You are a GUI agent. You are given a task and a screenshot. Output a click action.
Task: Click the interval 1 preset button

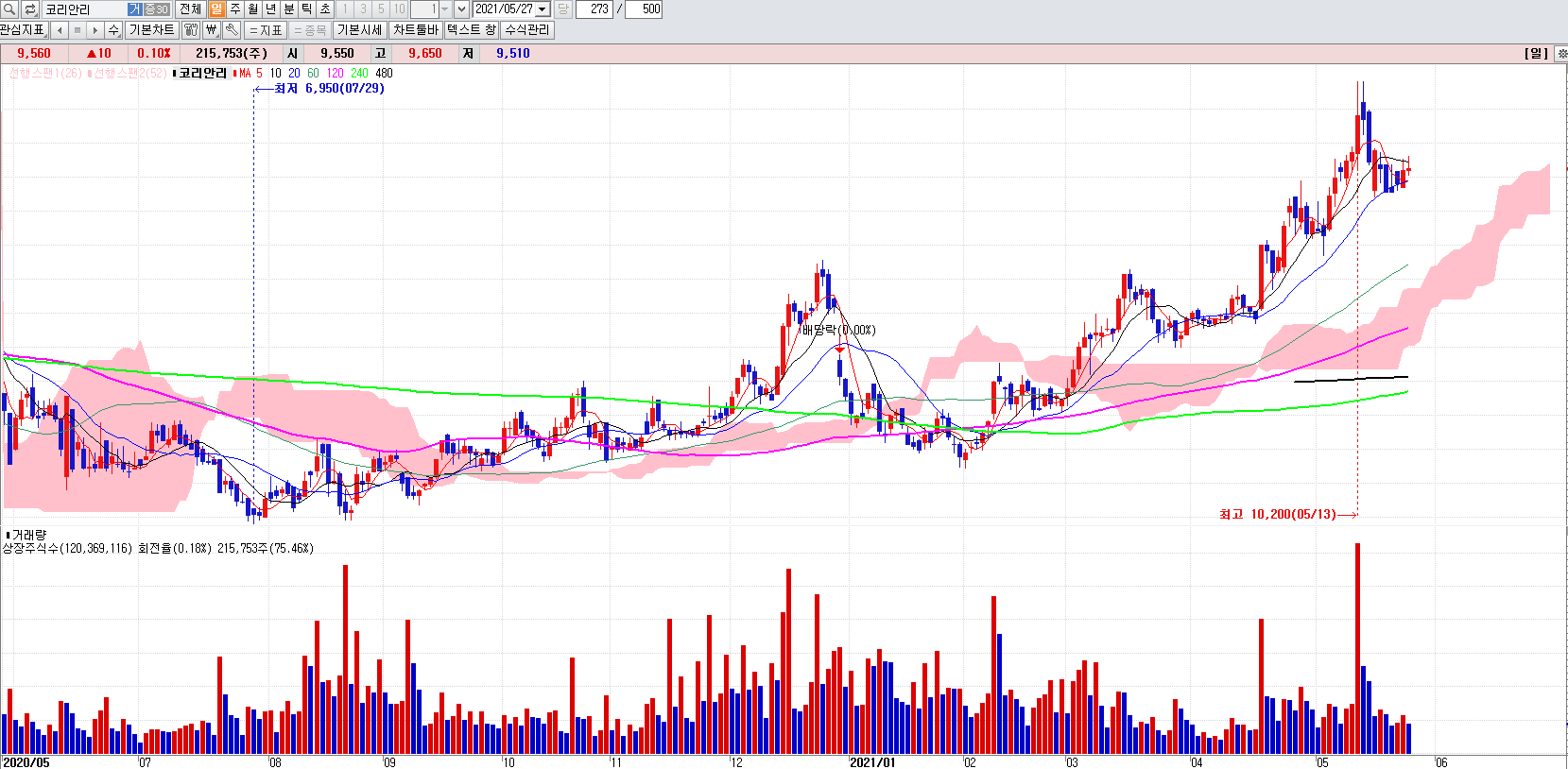[x=345, y=9]
